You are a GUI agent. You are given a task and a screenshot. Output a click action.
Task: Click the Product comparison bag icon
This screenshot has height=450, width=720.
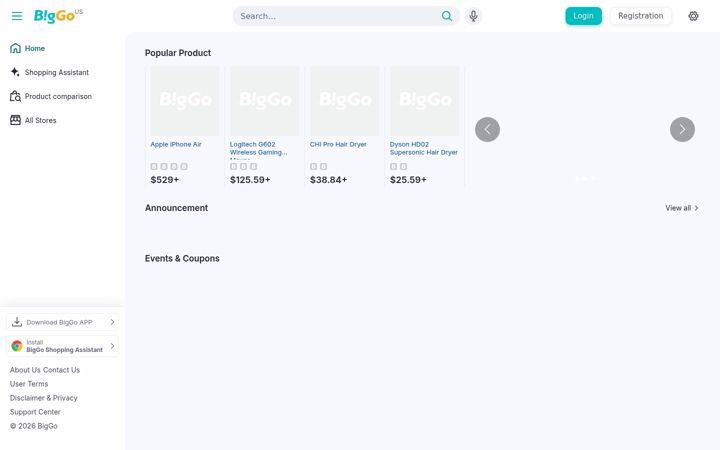tap(15, 96)
